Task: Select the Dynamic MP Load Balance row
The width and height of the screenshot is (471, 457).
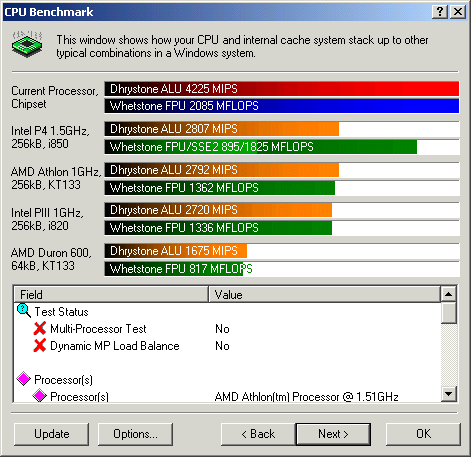Action: point(227,346)
